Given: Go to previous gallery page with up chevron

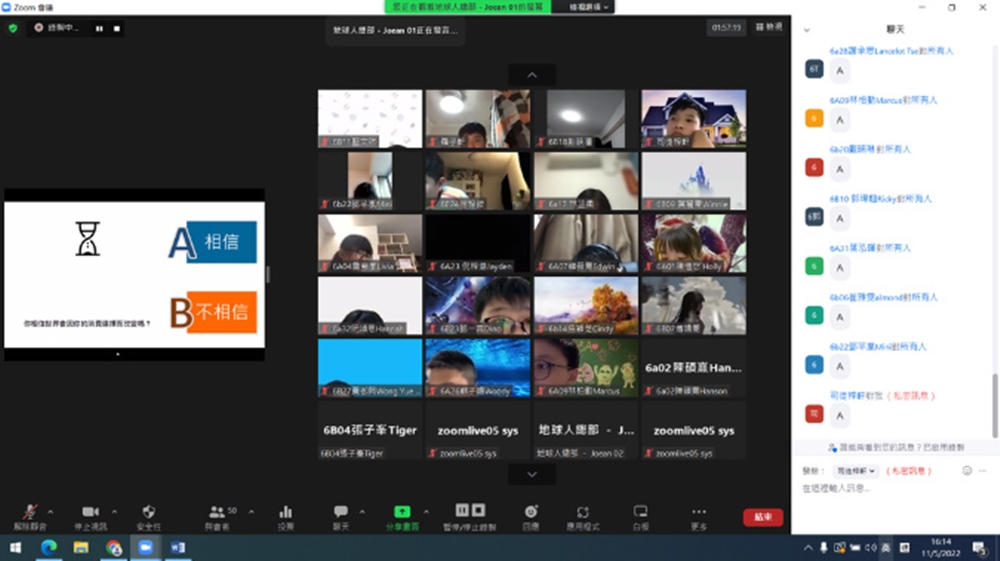Looking at the screenshot, I should pyautogui.click(x=532, y=75).
